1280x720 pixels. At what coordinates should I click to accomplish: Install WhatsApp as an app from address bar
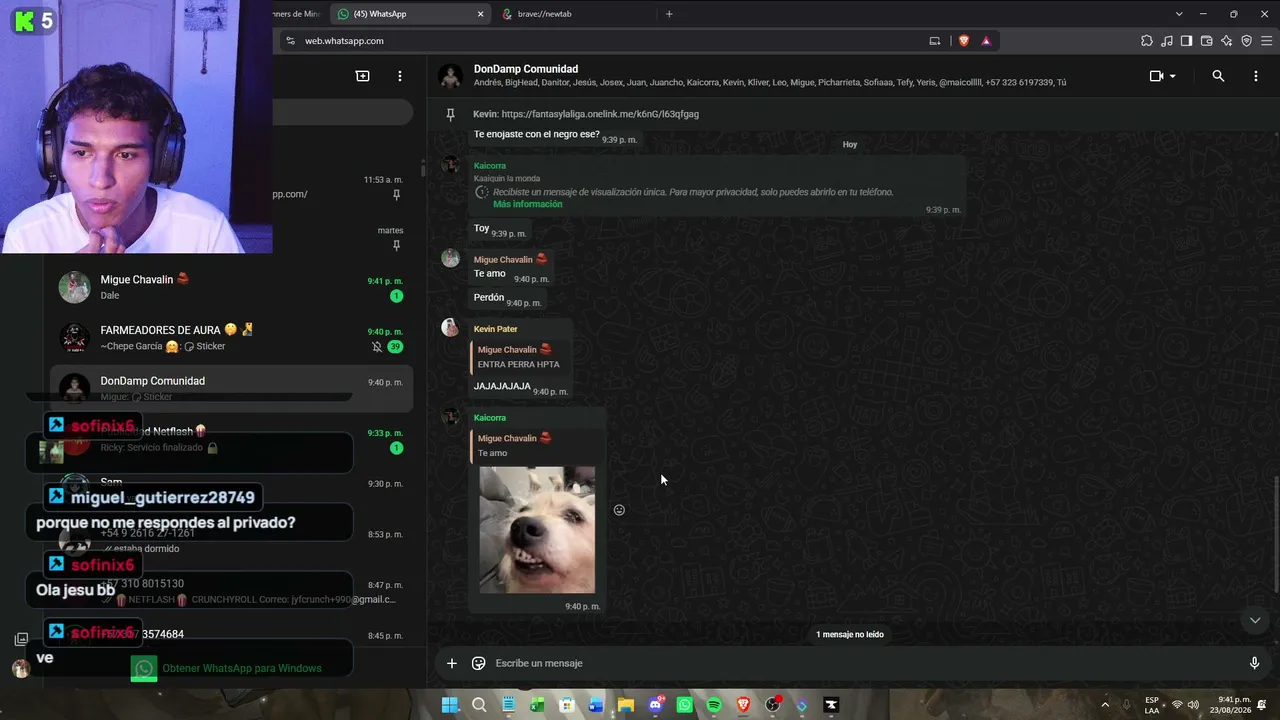coord(935,41)
